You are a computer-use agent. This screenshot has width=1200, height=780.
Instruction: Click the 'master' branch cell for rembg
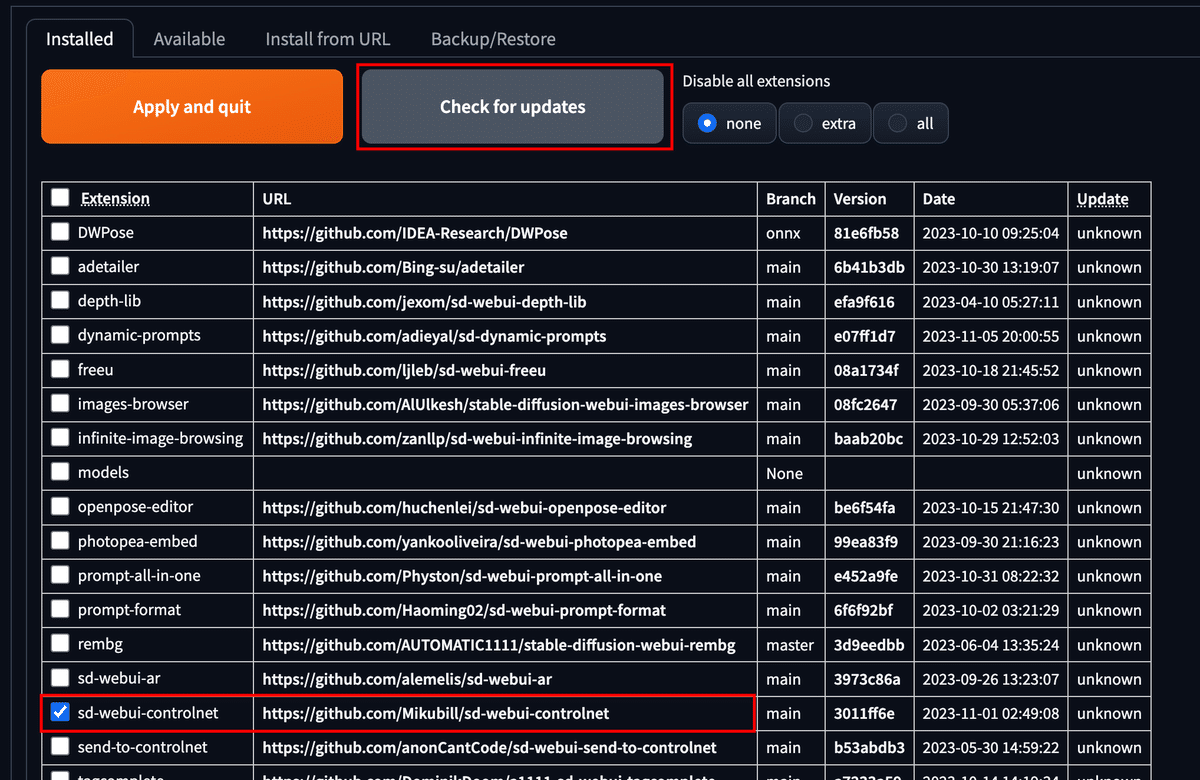pyautogui.click(x=790, y=645)
